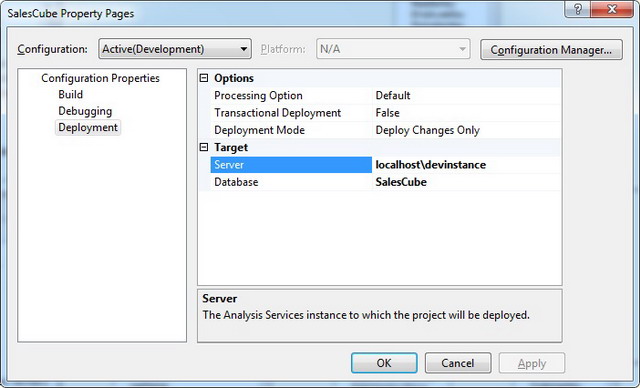
Task: Select the Deployment Mode property row
Action: tap(291, 130)
